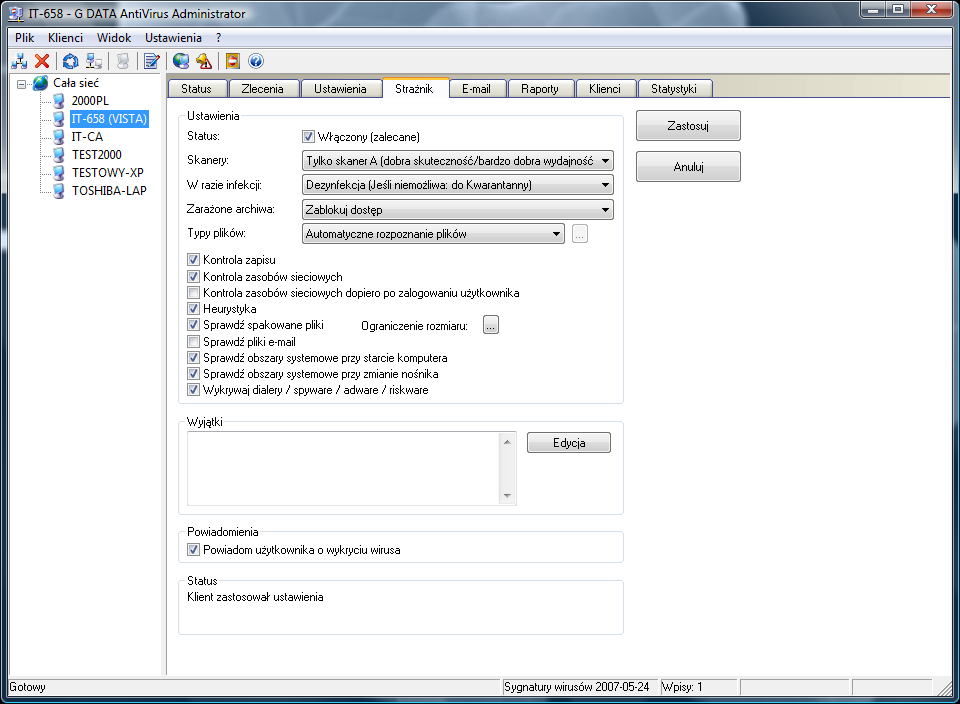Click the Anuluj button
Viewport: 960px width, 704px height.
pyautogui.click(x=688, y=167)
